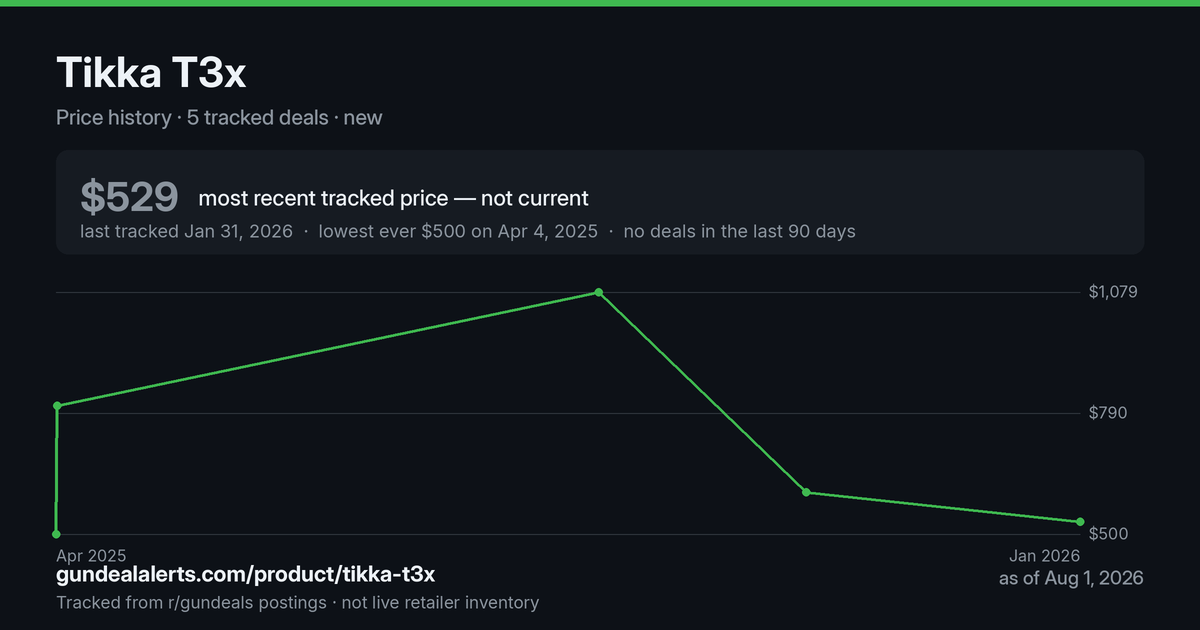The width and height of the screenshot is (1200, 630).
Task: Click the 'as of Aug 1, 2026' text
Action: coord(1071,578)
